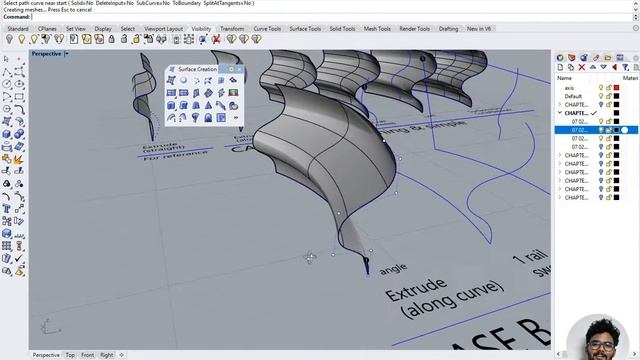640x360 pixels.
Task: Click the red X Points Off icon
Action: (216, 39)
